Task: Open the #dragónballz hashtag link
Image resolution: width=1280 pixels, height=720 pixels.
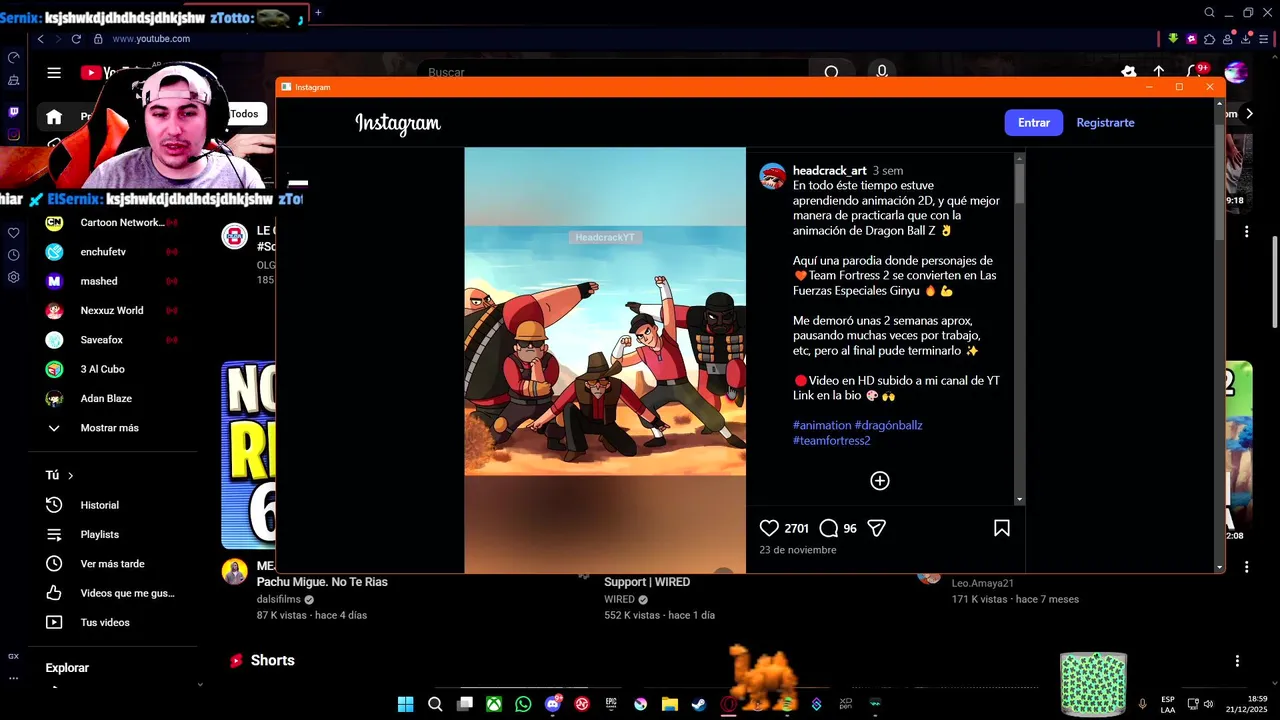Action: tap(889, 425)
